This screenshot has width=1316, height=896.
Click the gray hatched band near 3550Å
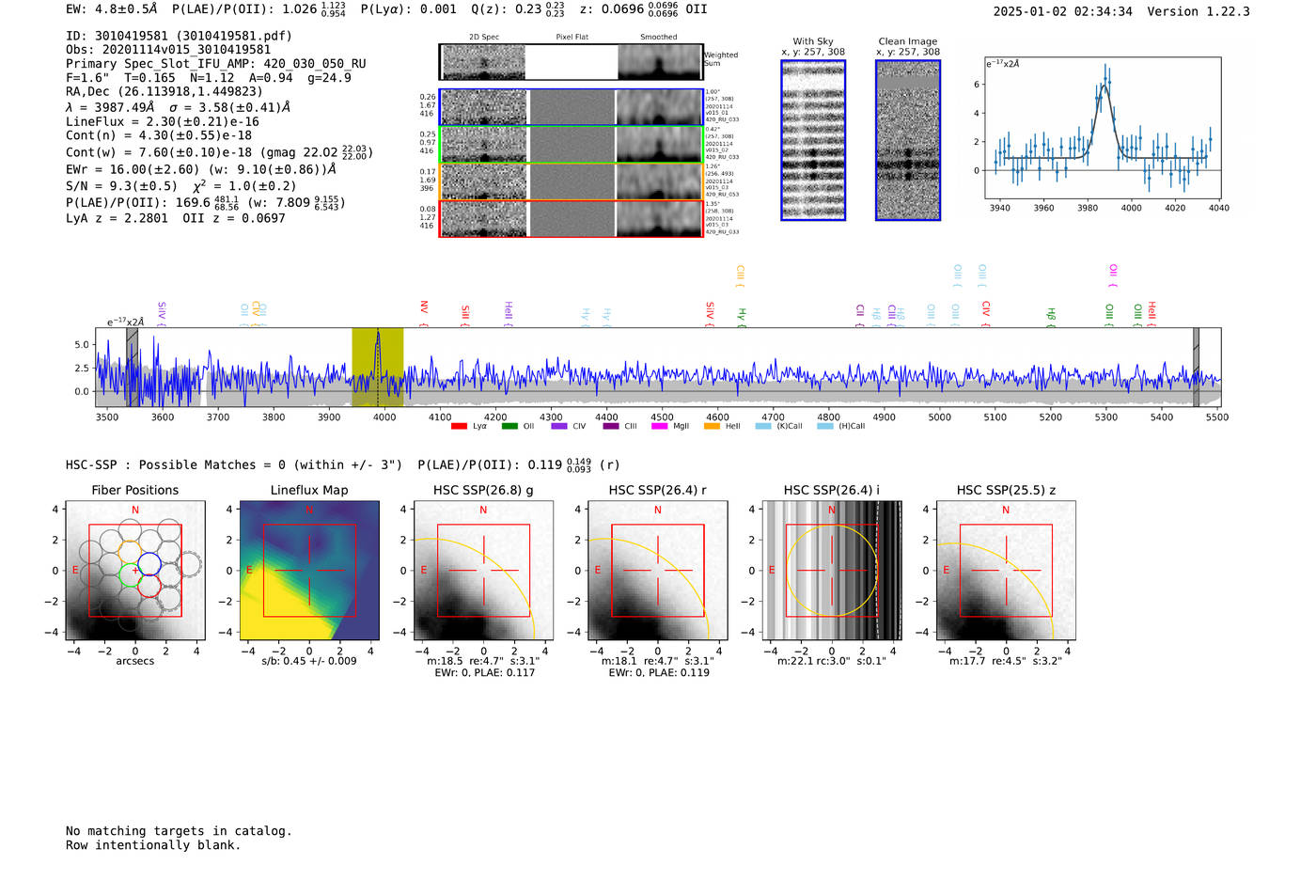click(133, 368)
